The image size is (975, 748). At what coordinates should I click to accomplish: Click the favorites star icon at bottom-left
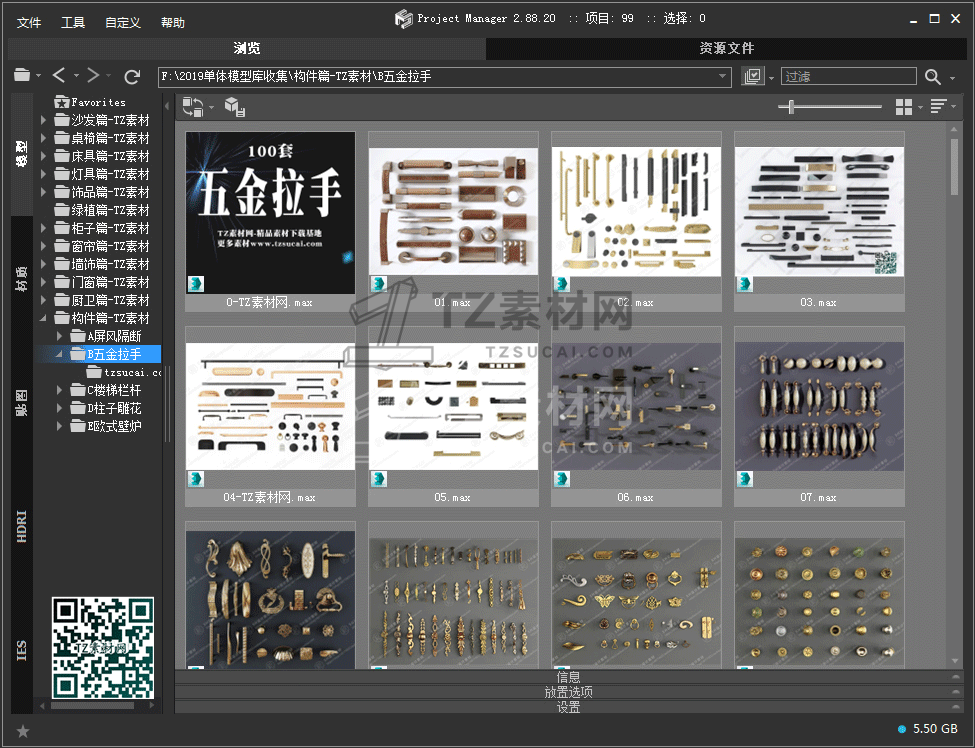point(23,731)
